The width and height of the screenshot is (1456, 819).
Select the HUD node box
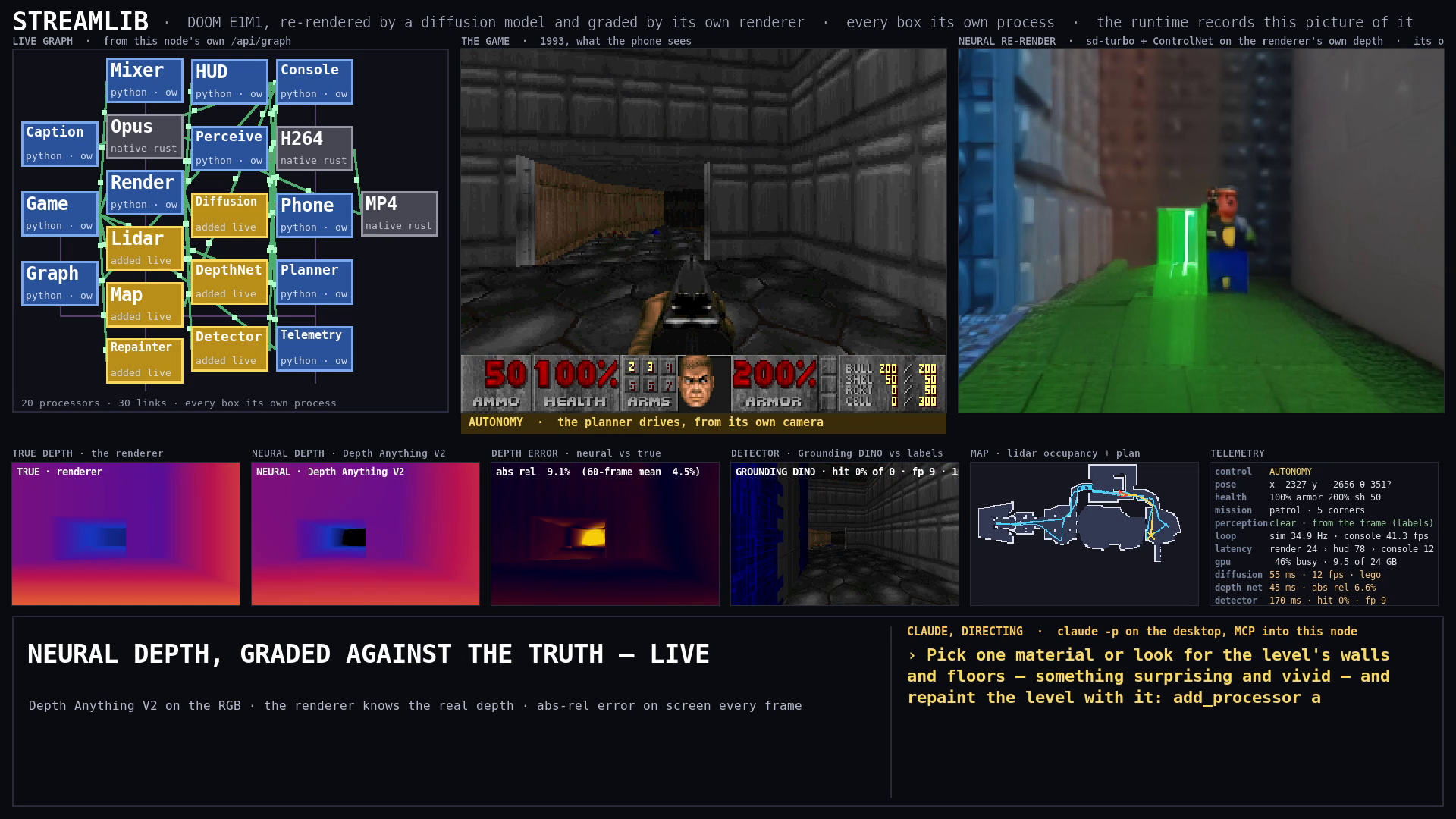[230, 82]
